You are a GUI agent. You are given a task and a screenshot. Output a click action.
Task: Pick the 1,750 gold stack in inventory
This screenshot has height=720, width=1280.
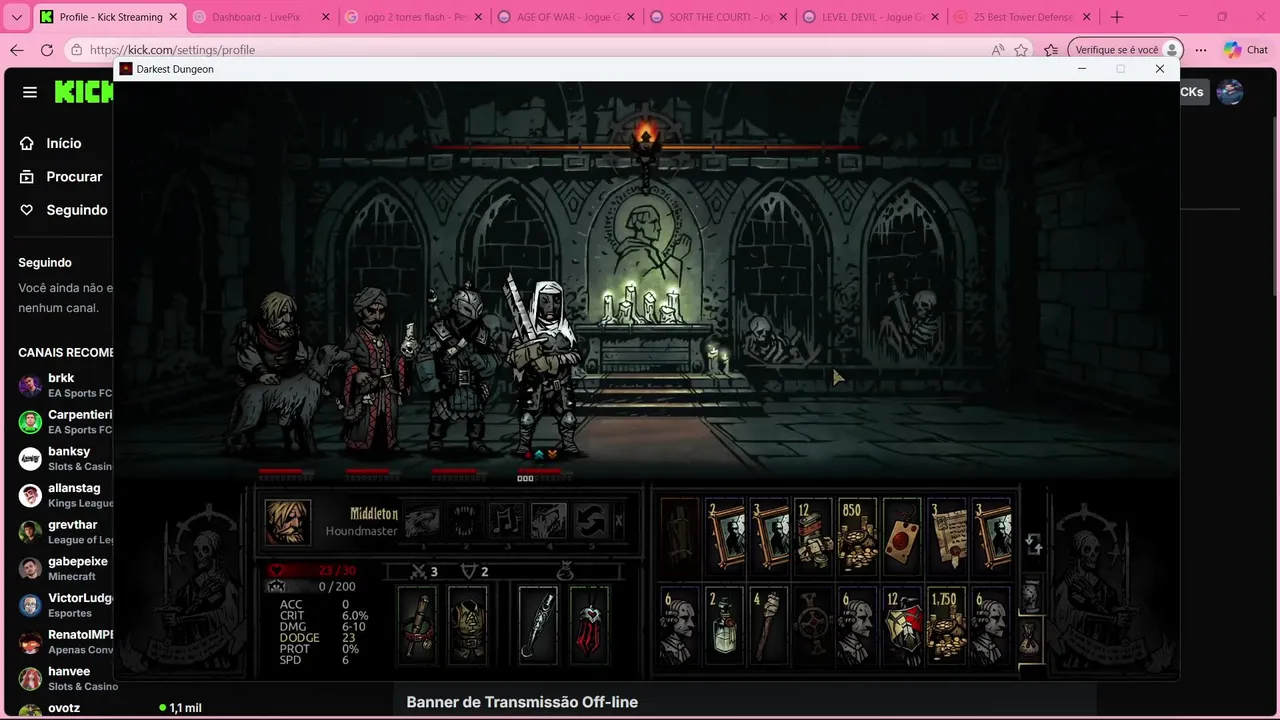pyautogui.click(x=946, y=627)
